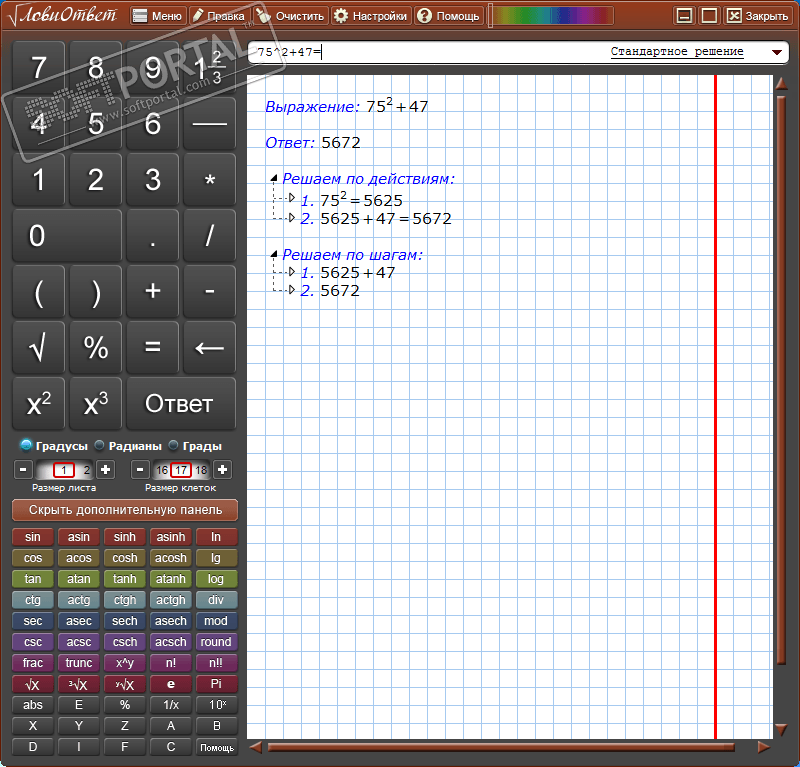Click the plus key on keypad
The height and width of the screenshot is (767, 800).
(x=153, y=291)
